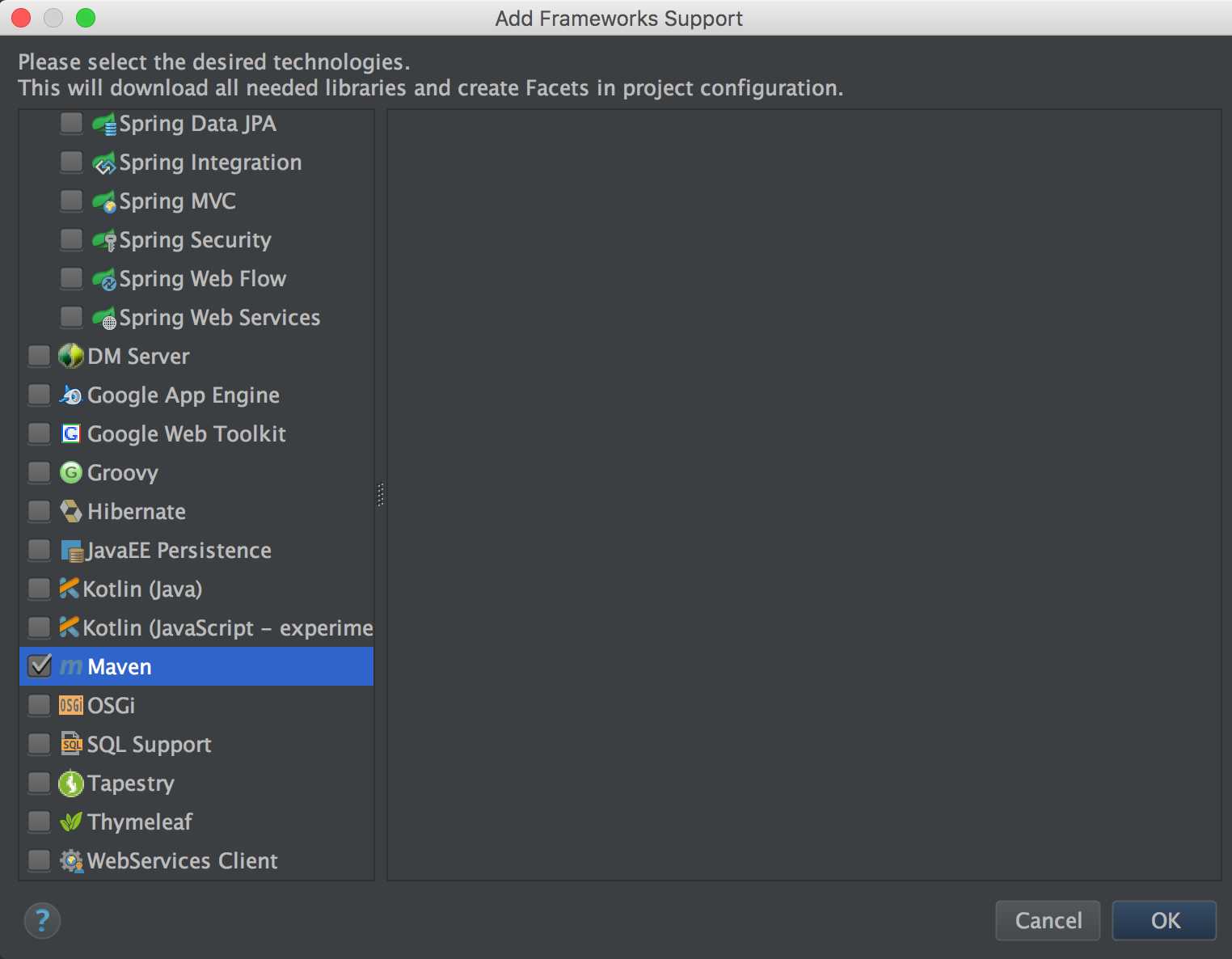The height and width of the screenshot is (959, 1232).
Task: Click the Thymeleaf leaf icon
Action: point(71,822)
